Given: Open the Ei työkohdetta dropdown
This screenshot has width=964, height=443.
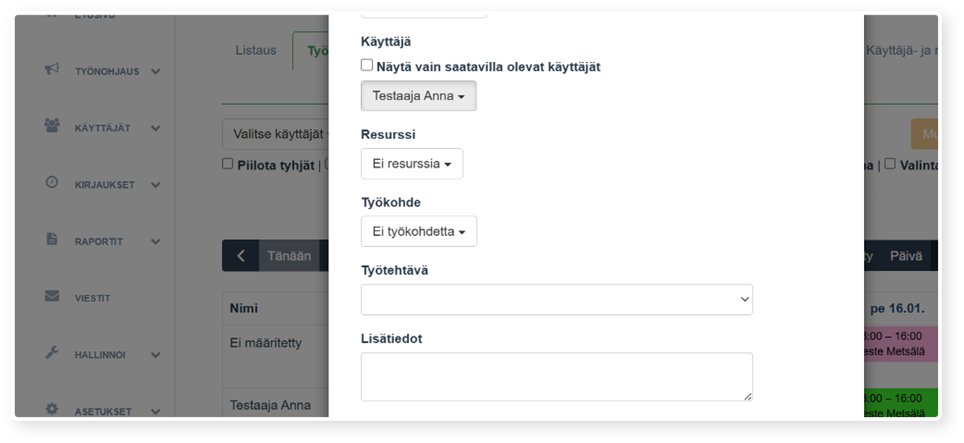Looking at the screenshot, I should click(419, 232).
